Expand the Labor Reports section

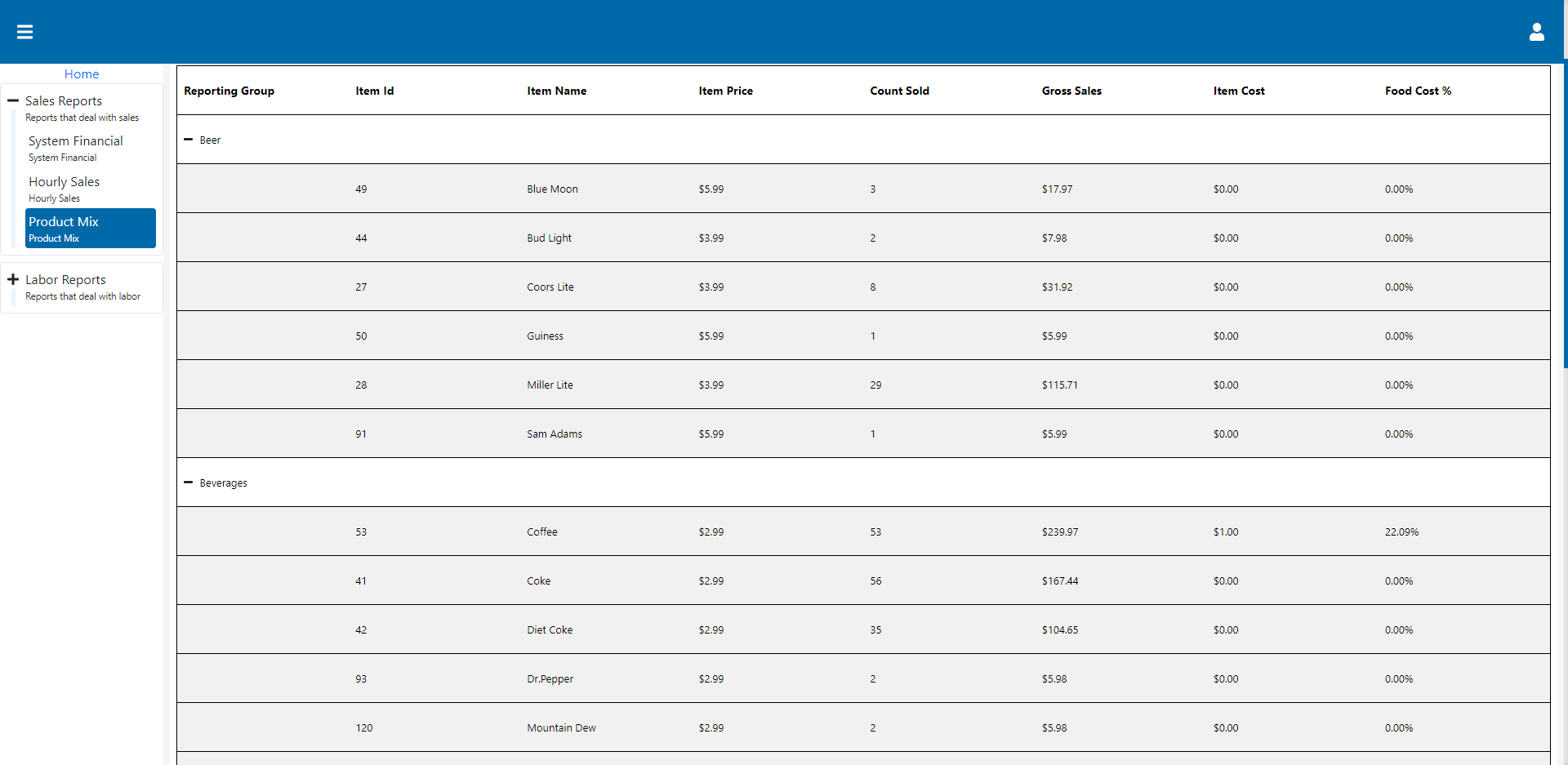[13, 279]
